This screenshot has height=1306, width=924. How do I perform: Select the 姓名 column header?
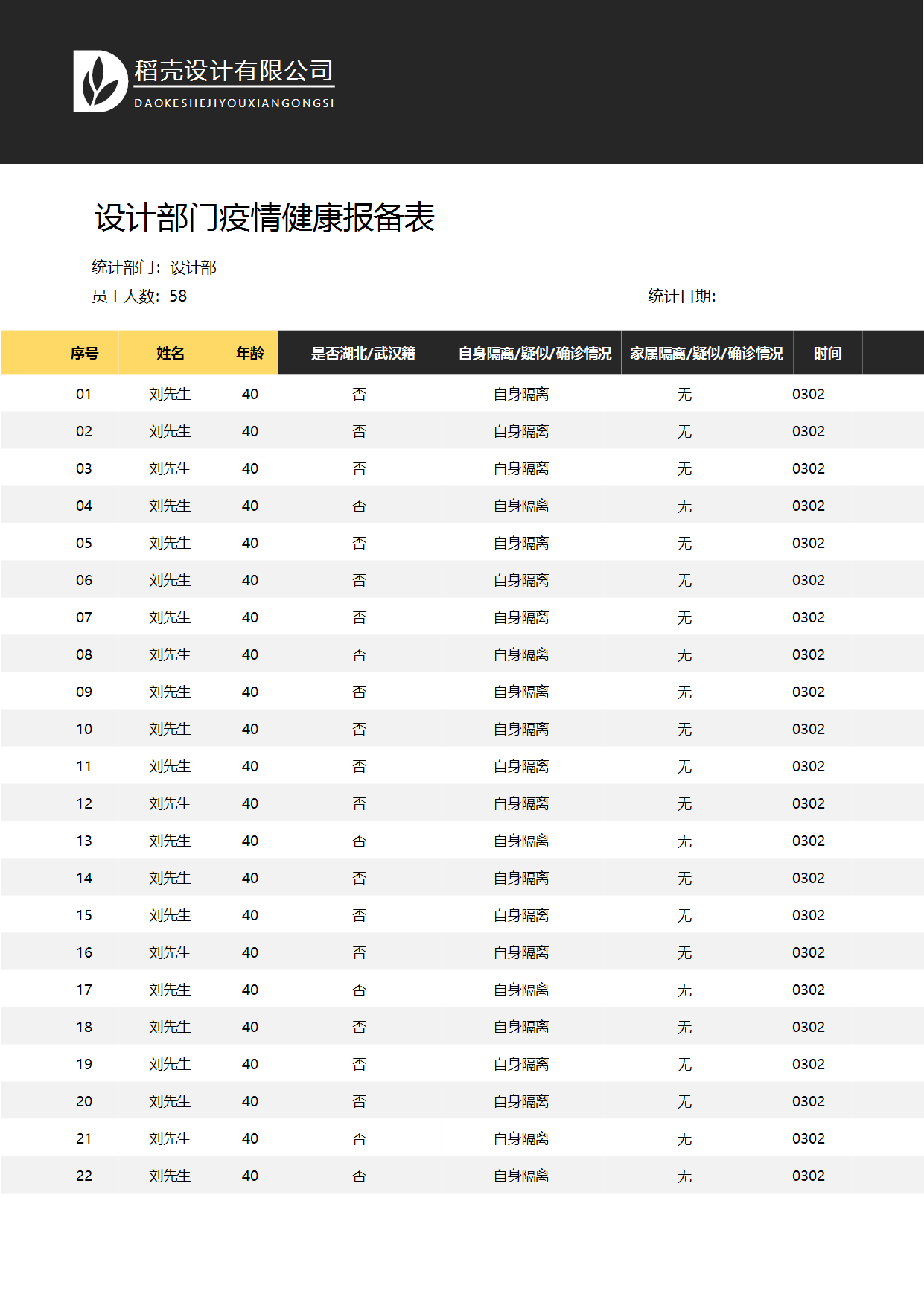click(170, 354)
